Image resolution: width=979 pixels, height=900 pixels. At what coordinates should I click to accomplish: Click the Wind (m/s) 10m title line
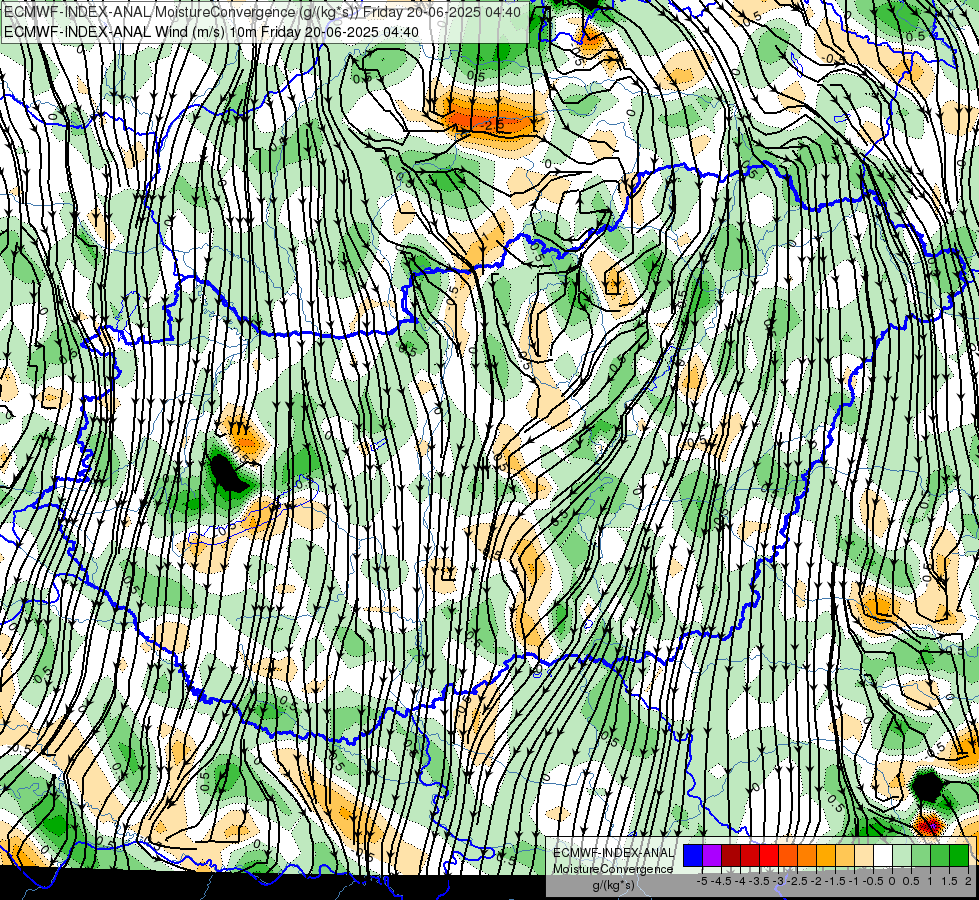pos(211,32)
